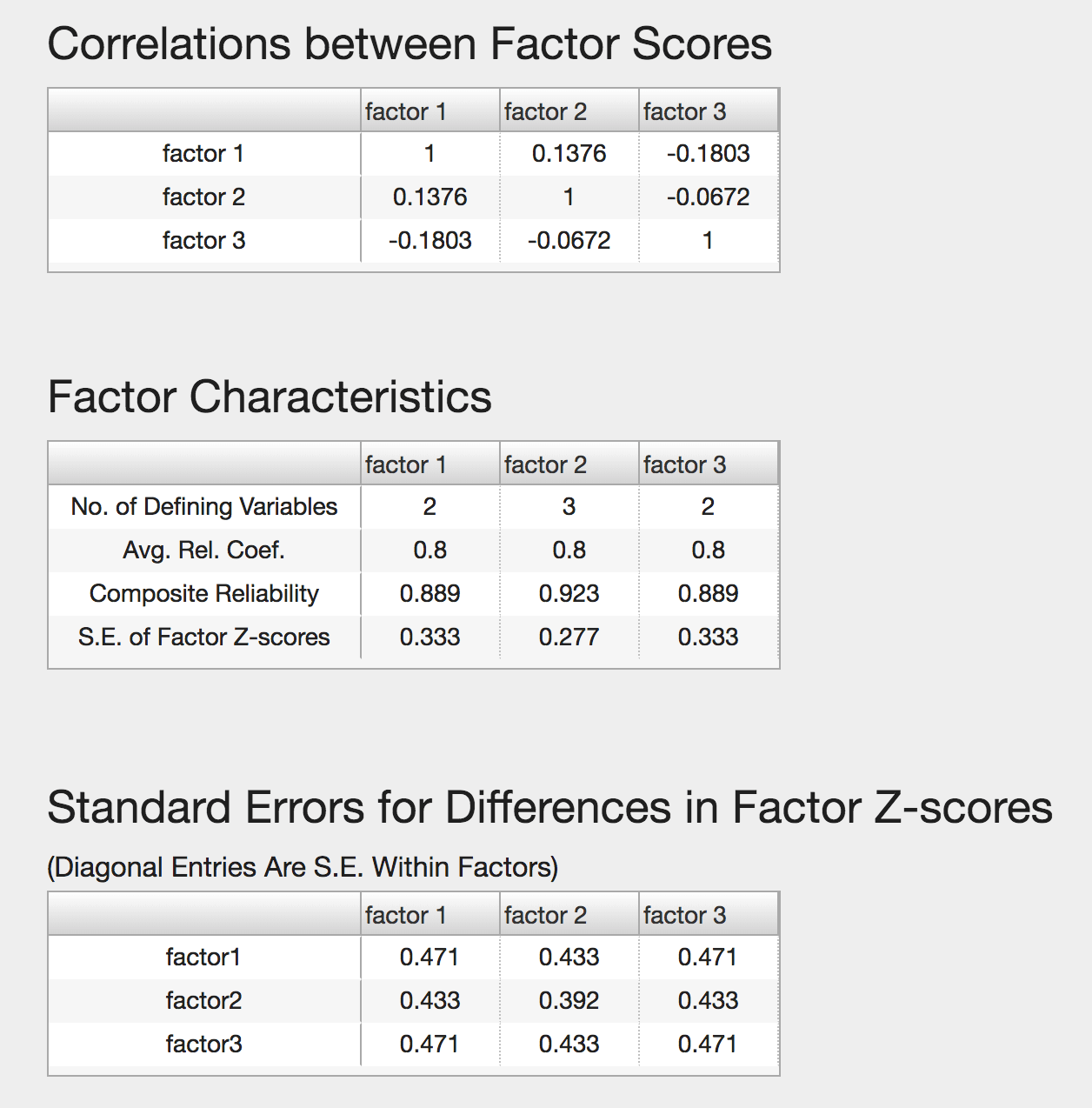This screenshot has width=1092, height=1108.
Task: Click the factor1 row label in Standard Errors
Action: click(x=203, y=958)
